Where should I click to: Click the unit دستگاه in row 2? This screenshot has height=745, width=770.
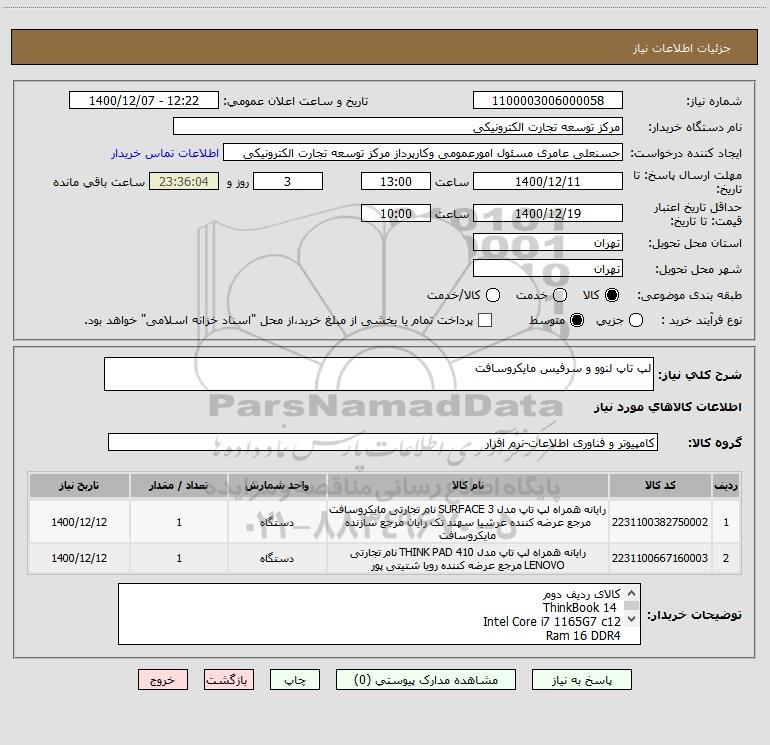click(277, 558)
